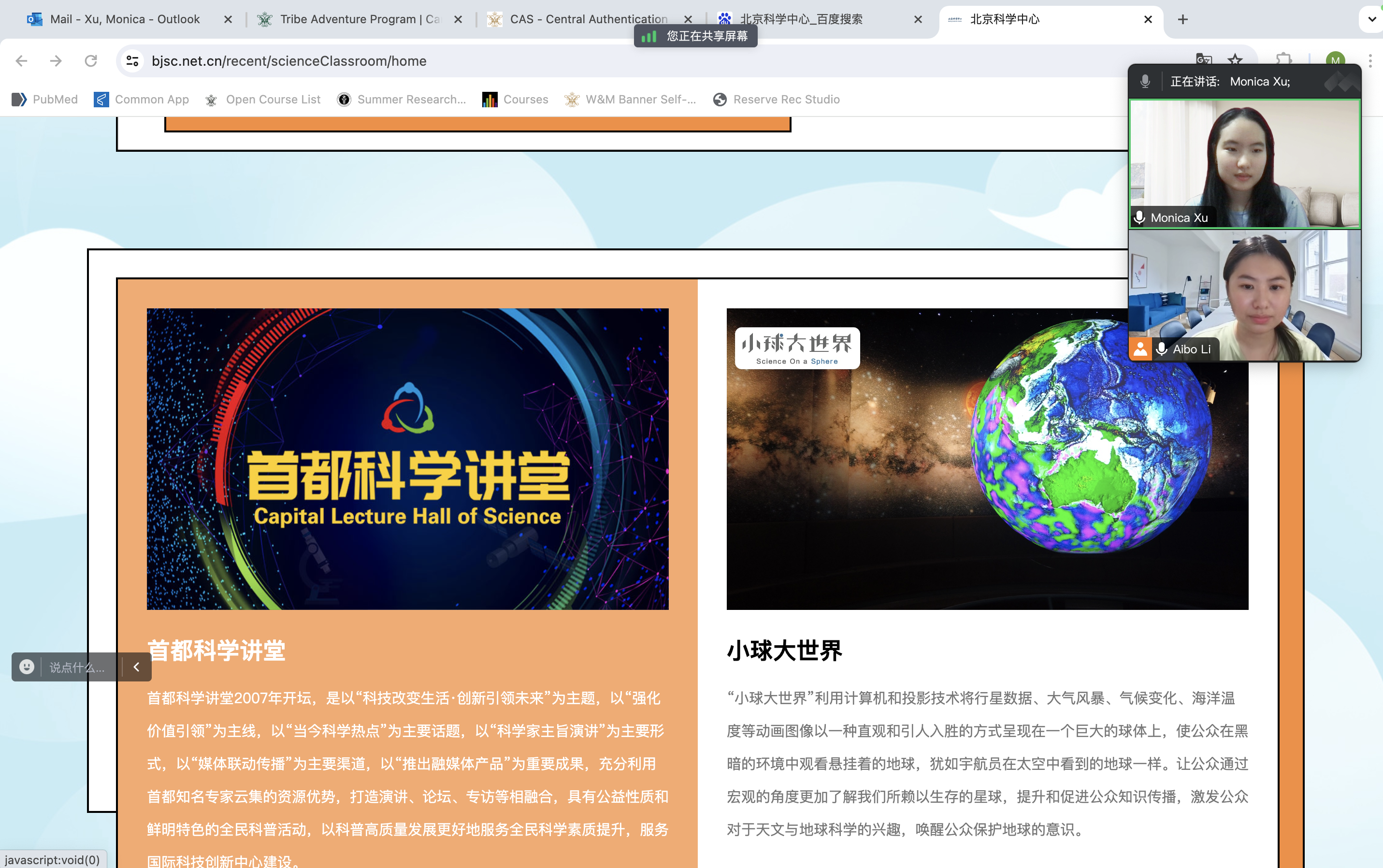Open the emoji reaction smiley icon
The width and height of the screenshot is (1383, 868).
pyautogui.click(x=27, y=666)
